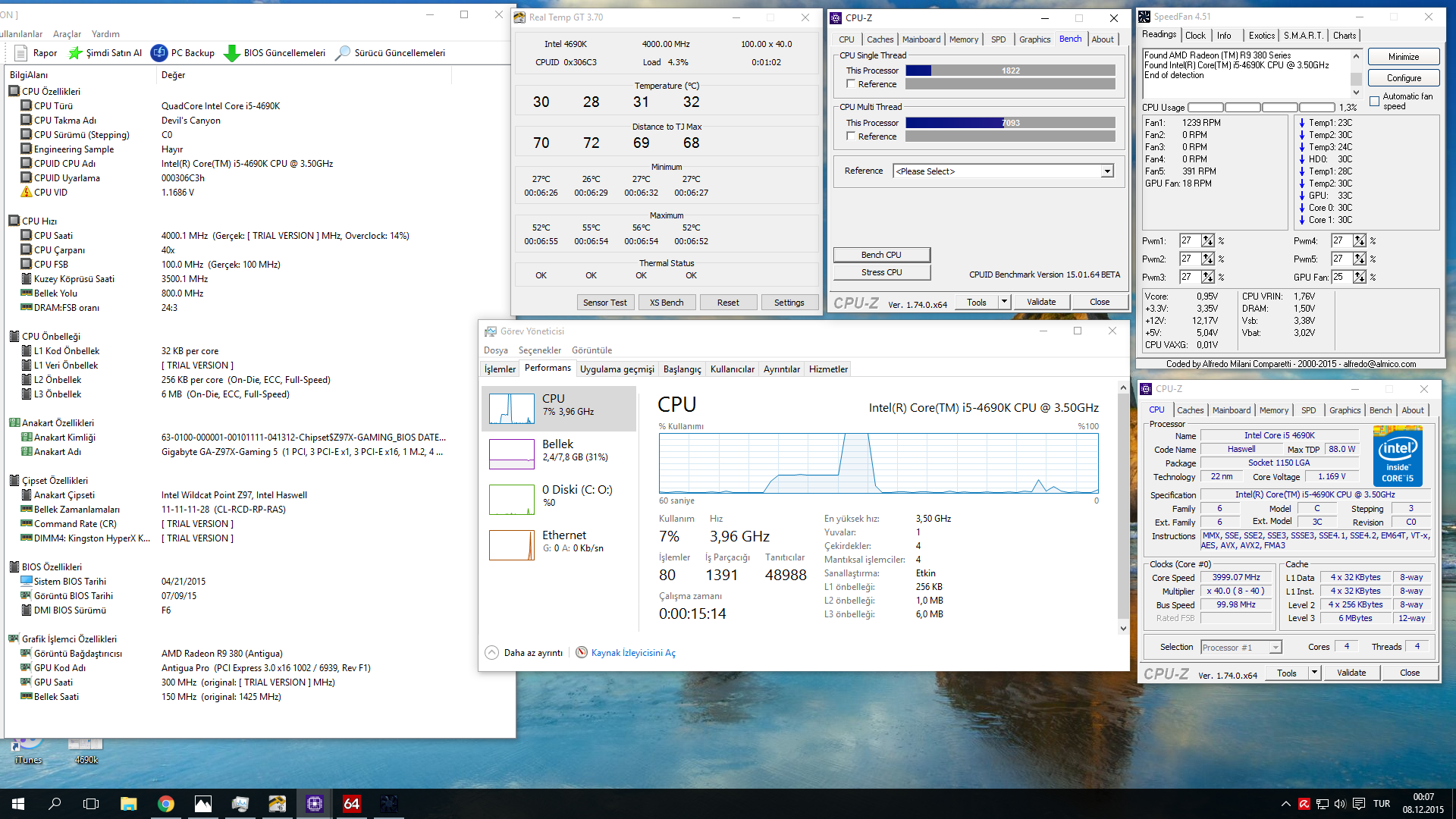The height and width of the screenshot is (819, 1456).
Task: Switch to AIDA64 taskbar icon
Action: (x=351, y=804)
